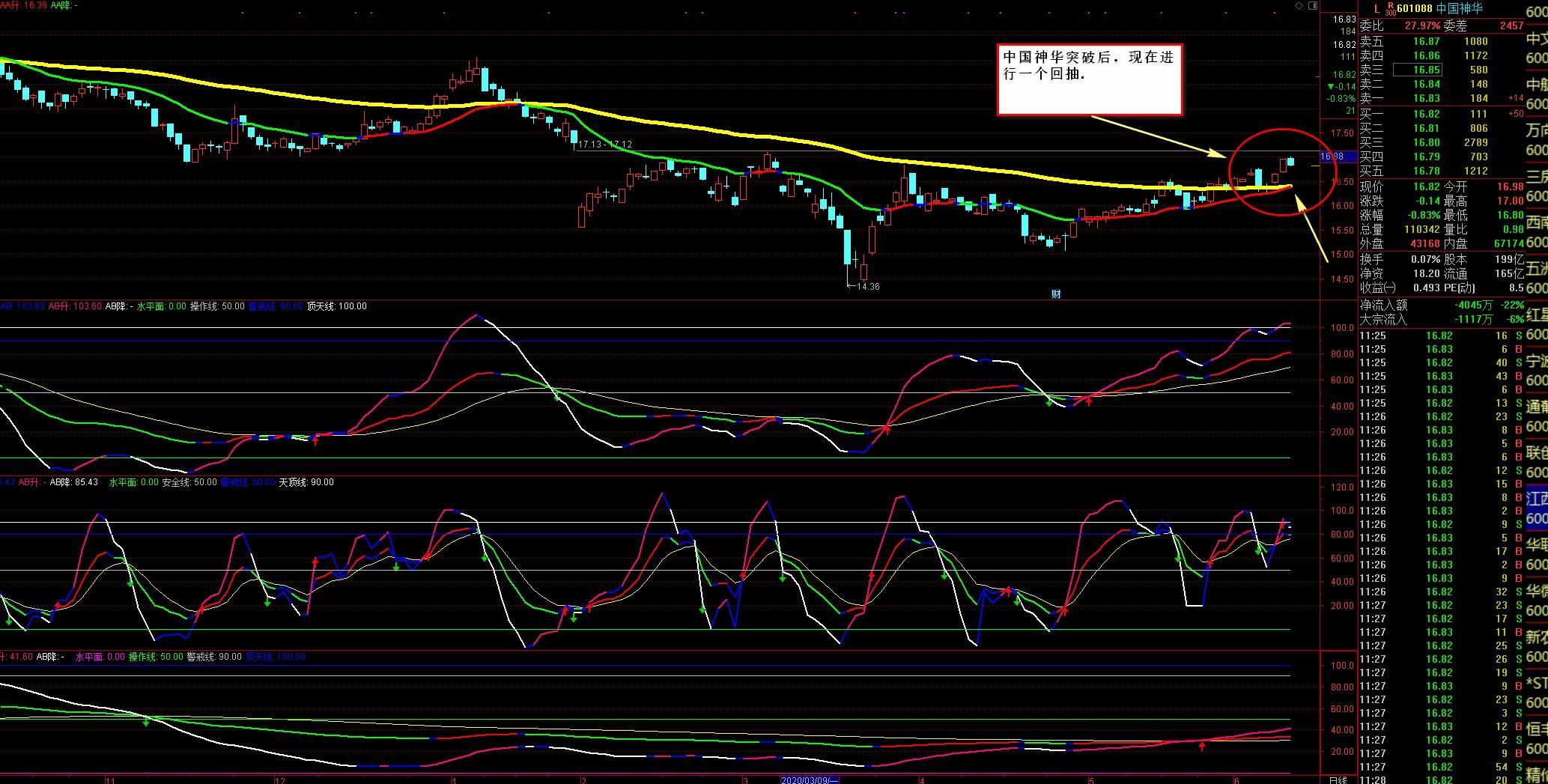Screen dimensions: 1548x784
Task: Click the 卖四 ask price 16.86
Action: (x=1427, y=55)
